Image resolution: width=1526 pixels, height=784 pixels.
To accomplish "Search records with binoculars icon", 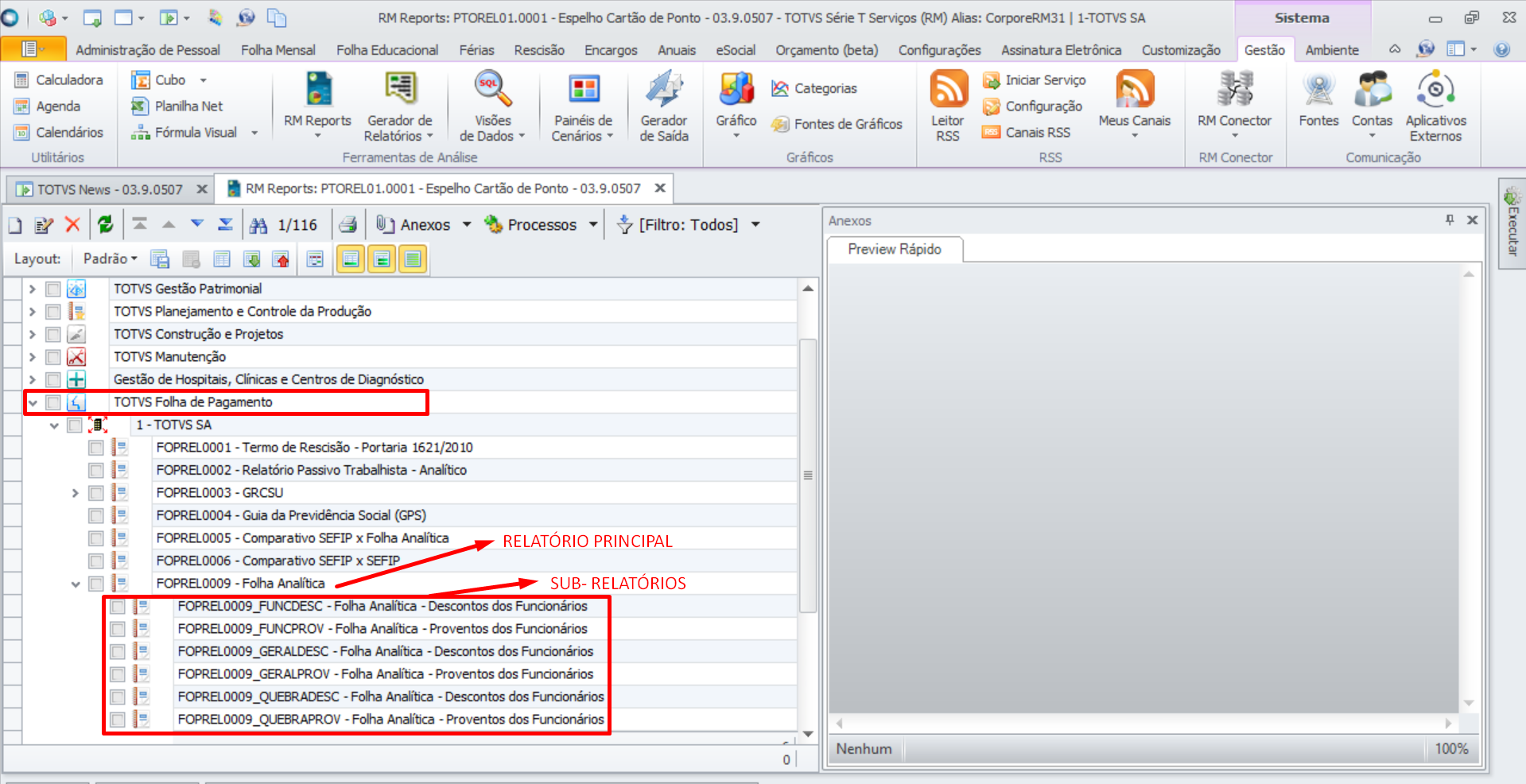I will tap(258, 225).
